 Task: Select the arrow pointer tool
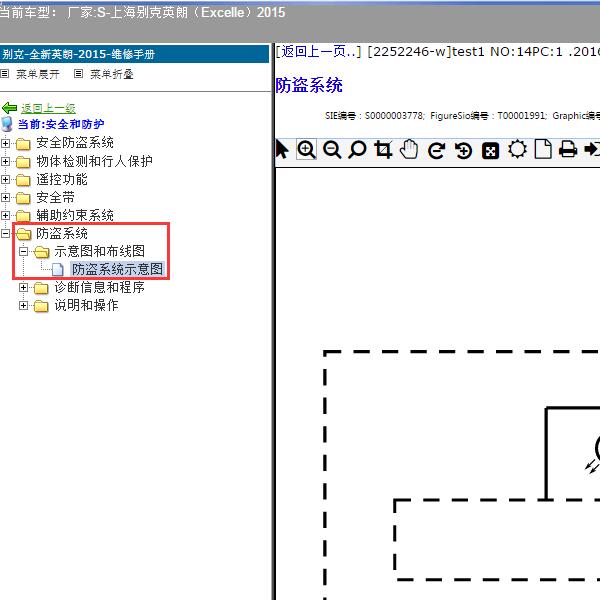tap(282, 150)
